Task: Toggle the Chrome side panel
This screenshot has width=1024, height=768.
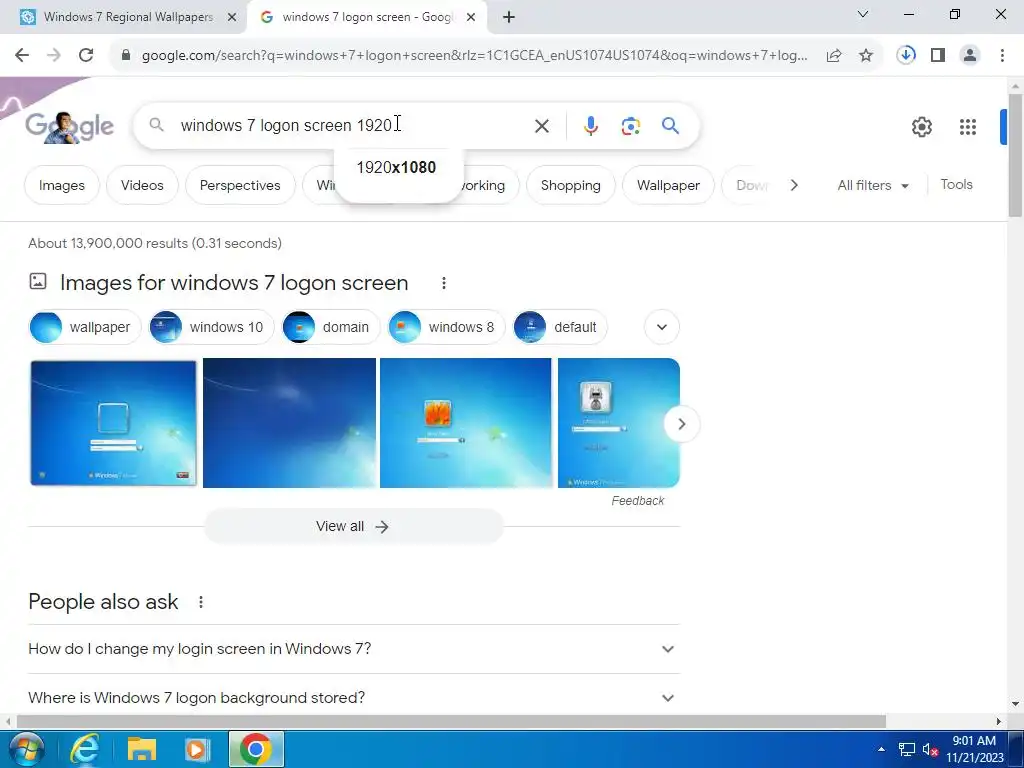Action: tap(938, 56)
